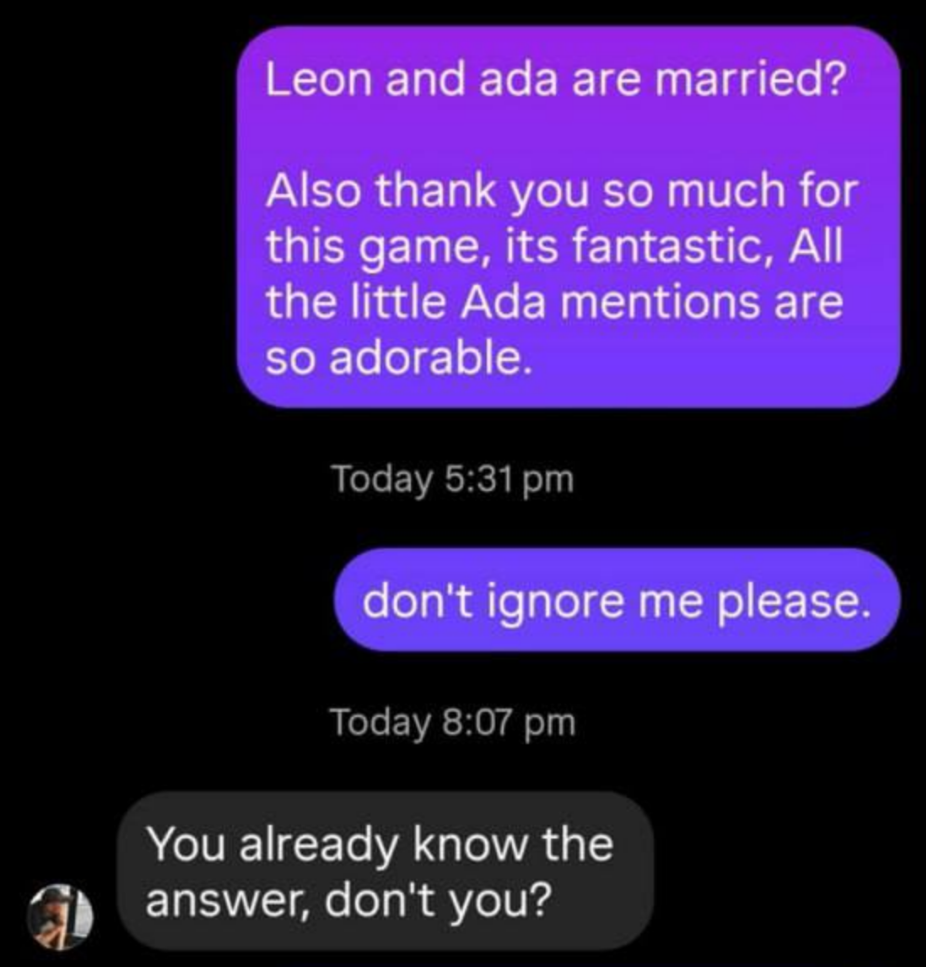The height and width of the screenshot is (967, 926).
Task: Tap the 'Today 8:07 pm' timestamp
Action: coord(453,722)
